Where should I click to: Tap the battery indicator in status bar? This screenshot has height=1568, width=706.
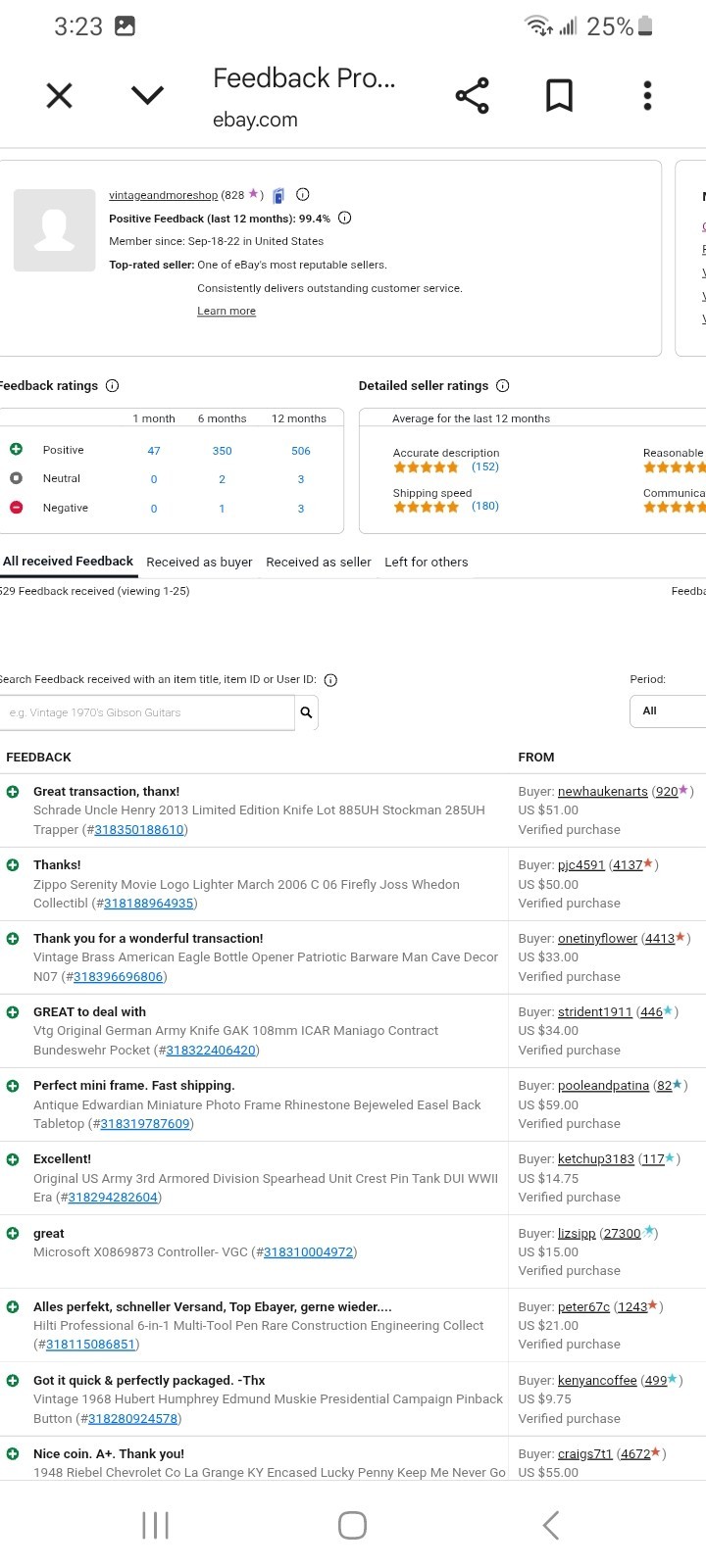pos(644,26)
